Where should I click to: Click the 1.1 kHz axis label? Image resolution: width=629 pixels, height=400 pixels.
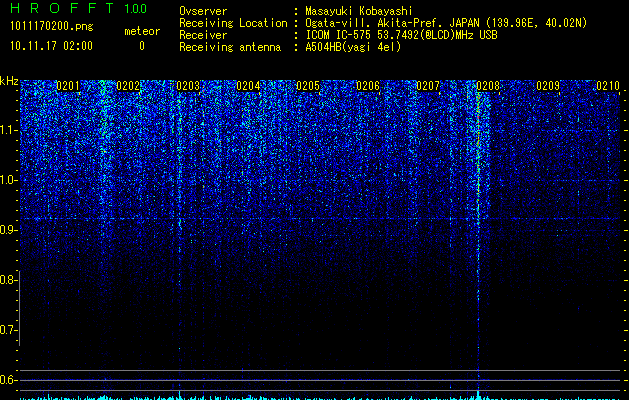point(7,130)
